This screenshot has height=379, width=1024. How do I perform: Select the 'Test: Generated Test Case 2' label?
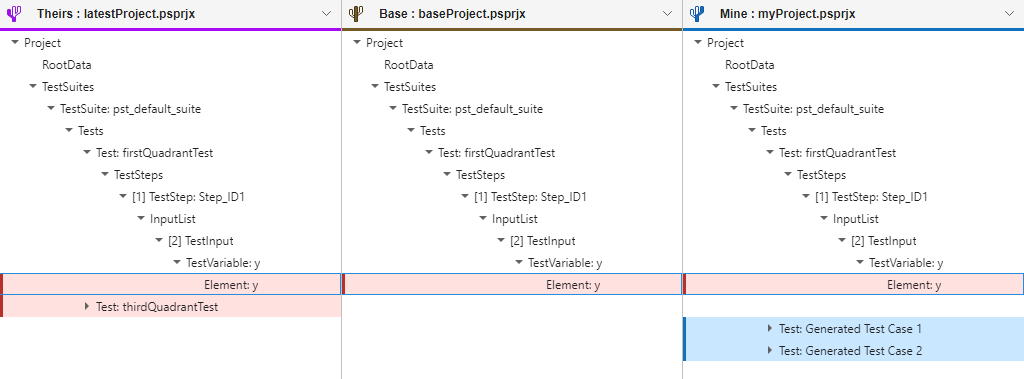tap(850, 351)
